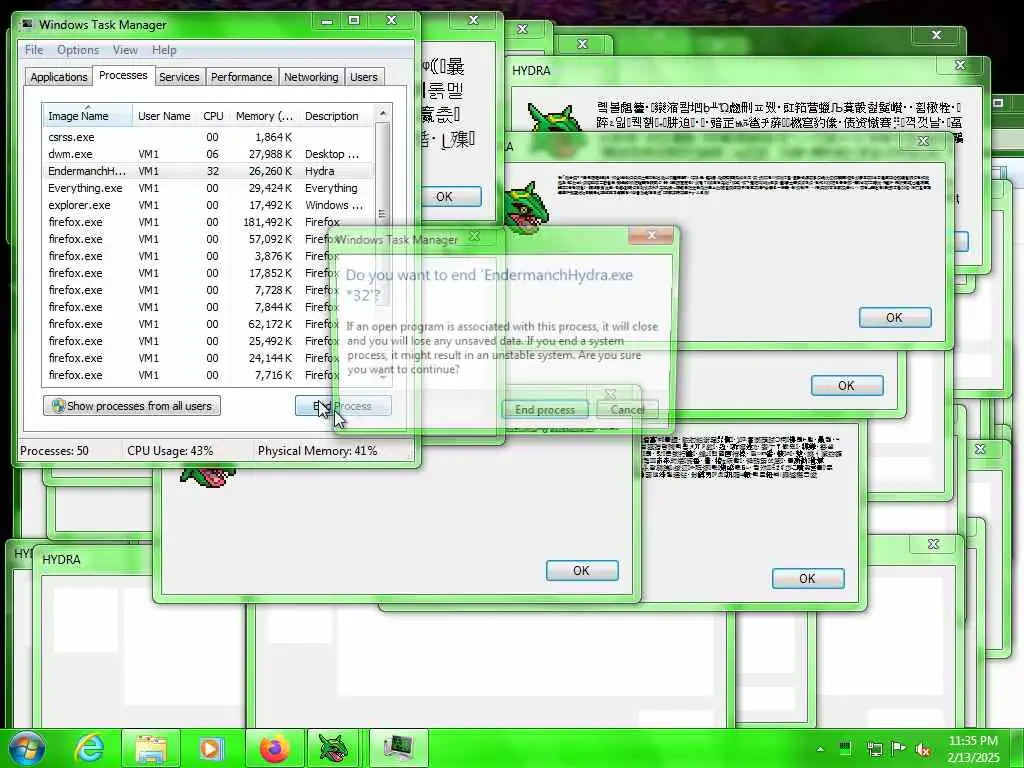Click the End Process button in Task Manager
The height and width of the screenshot is (768, 1024).
[x=343, y=406]
